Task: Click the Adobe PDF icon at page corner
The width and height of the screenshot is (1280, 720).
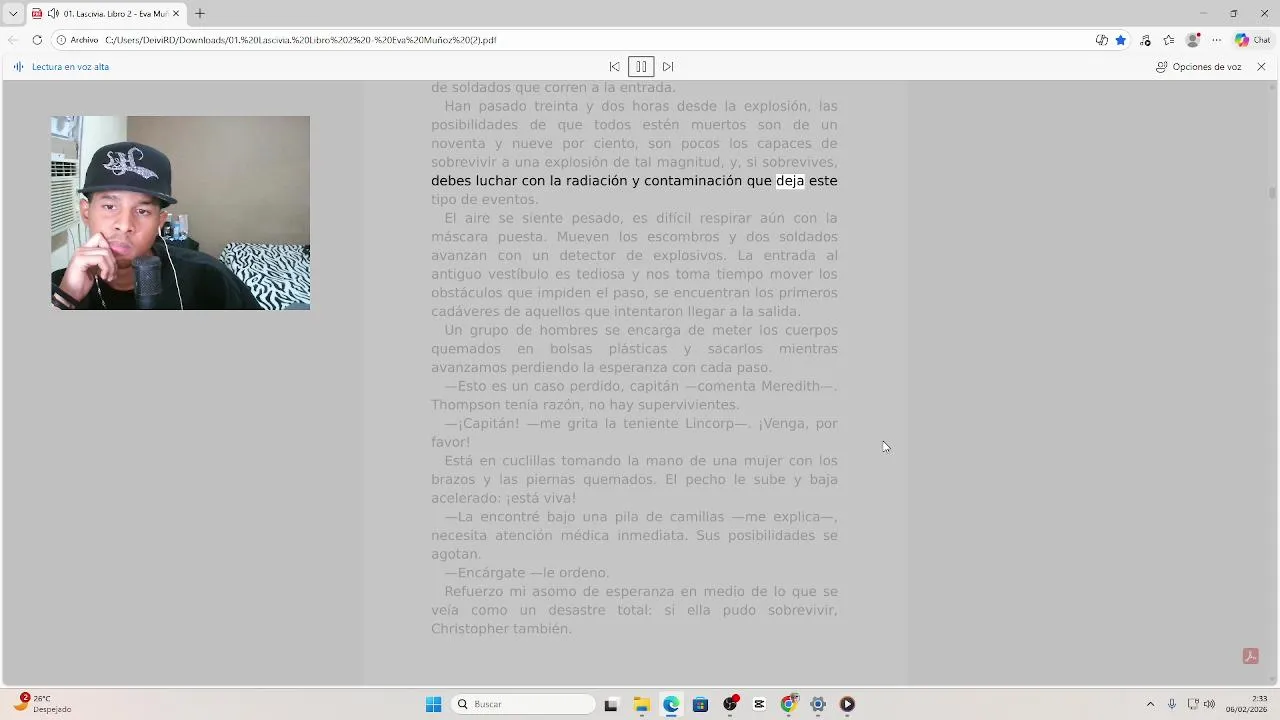Action: (1250, 656)
